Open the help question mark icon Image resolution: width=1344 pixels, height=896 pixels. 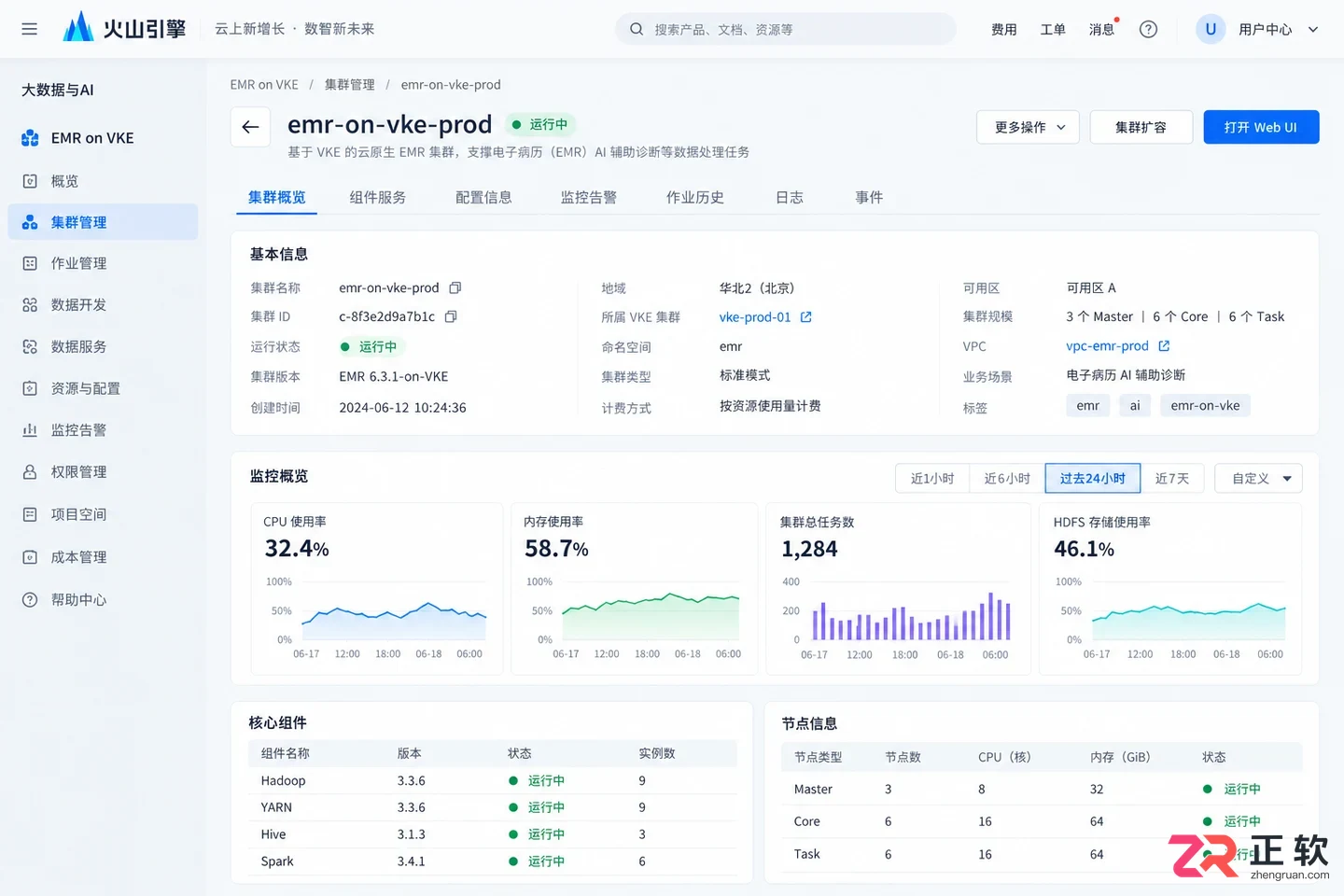pos(1148,29)
